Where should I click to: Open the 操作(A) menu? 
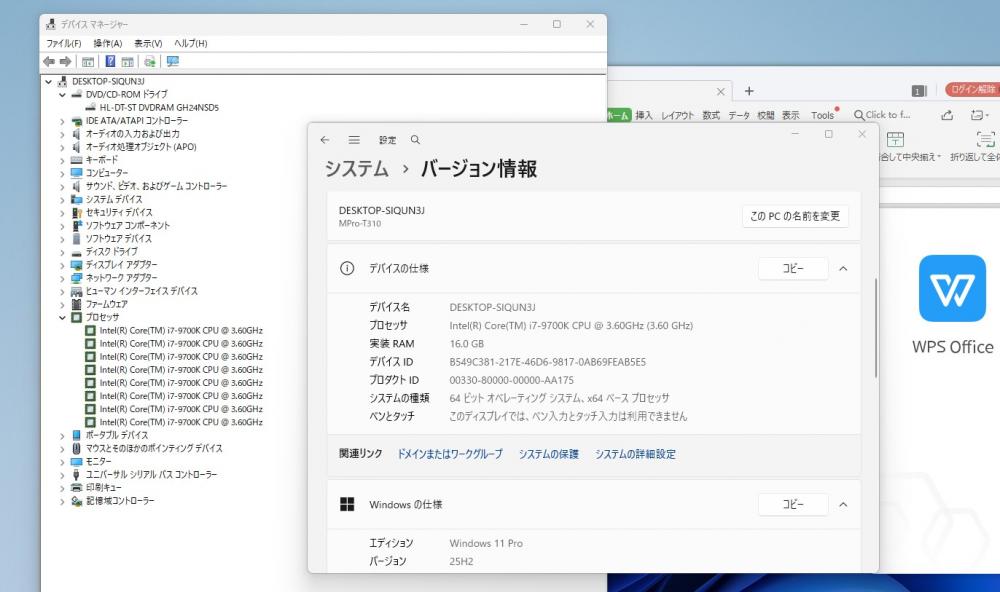click(108, 43)
